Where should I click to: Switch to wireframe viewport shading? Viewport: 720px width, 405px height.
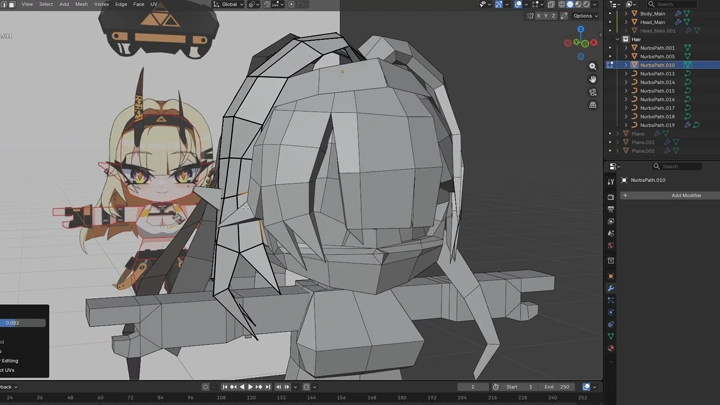[x=562, y=4]
